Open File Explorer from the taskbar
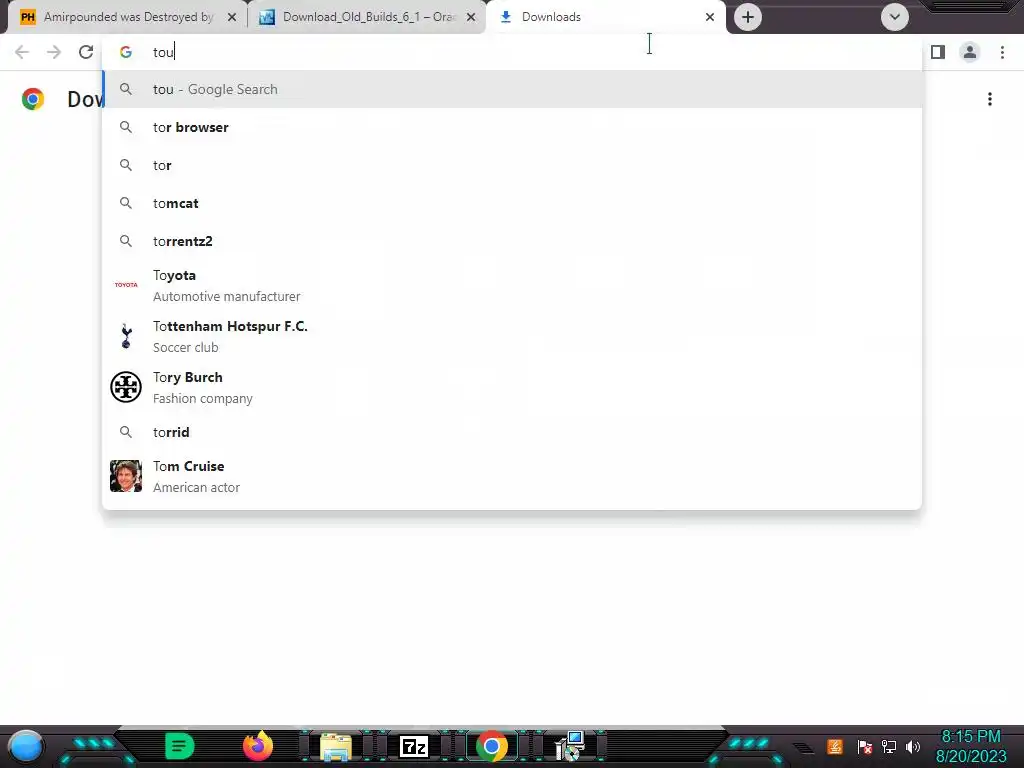This screenshot has height=768, width=1024. (336, 747)
